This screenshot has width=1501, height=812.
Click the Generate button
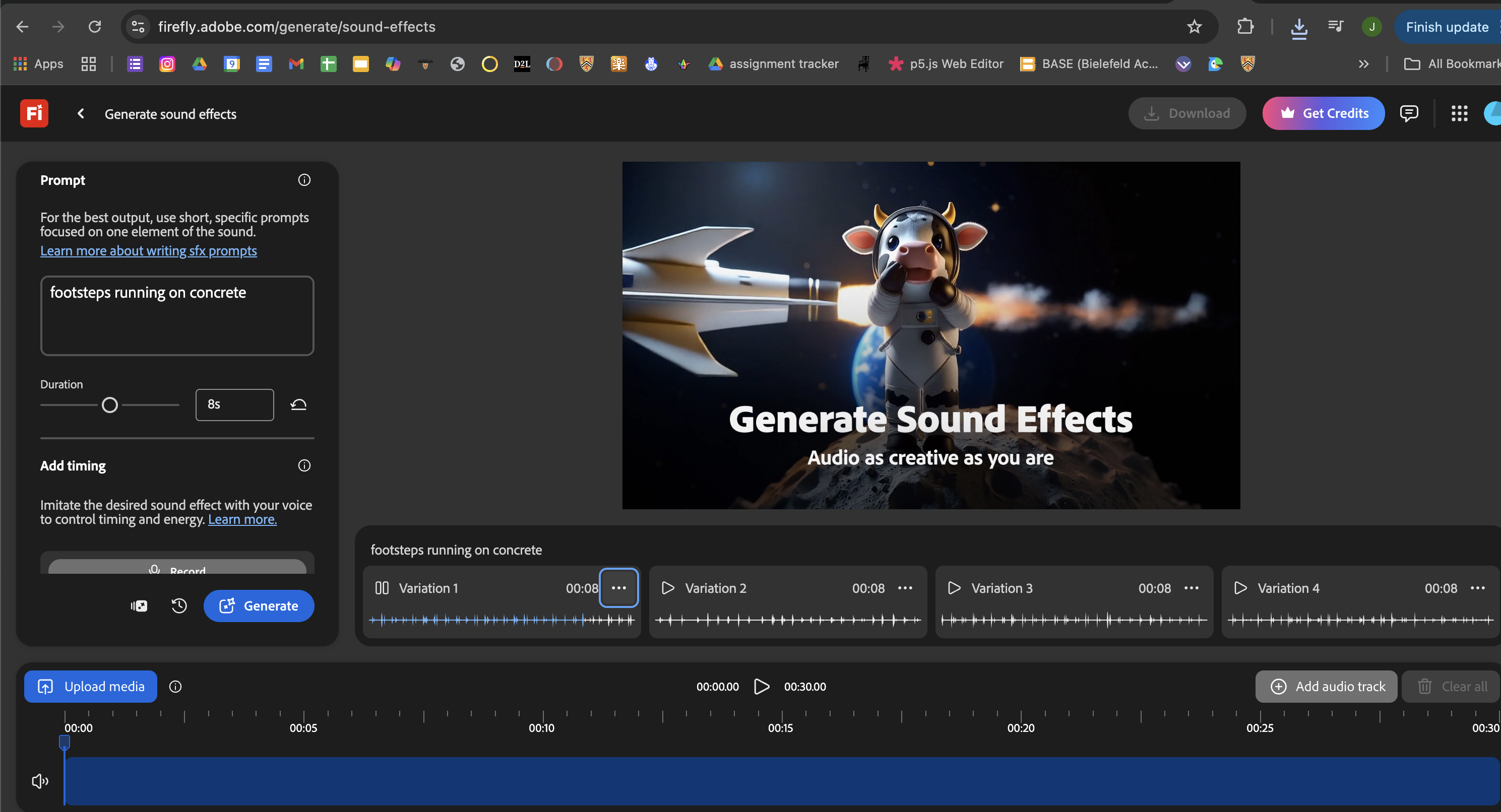[x=259, y=606]
